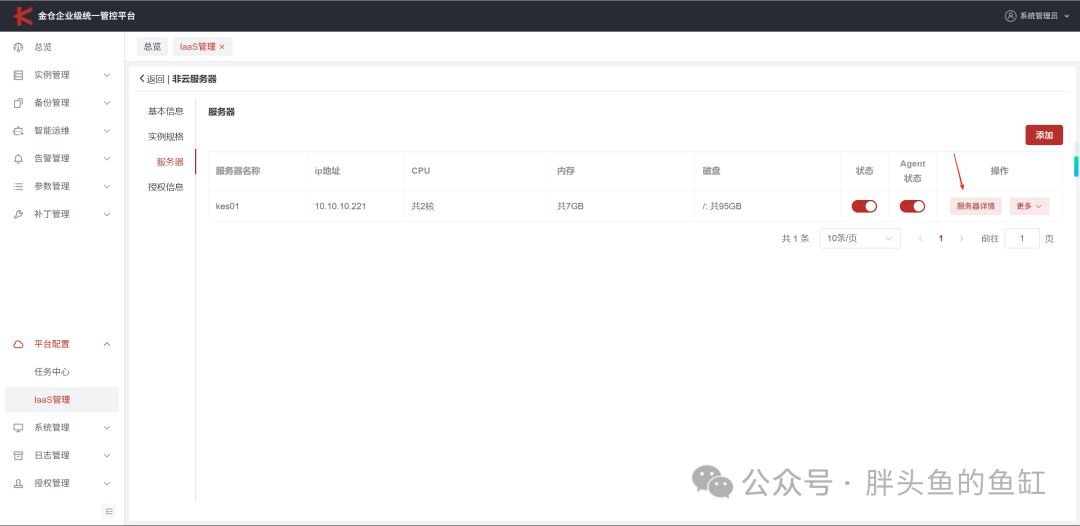Expand the 日志管理 menu chevron
The height and width of the screenshot is (526, 1080).
tap(107, 456)
